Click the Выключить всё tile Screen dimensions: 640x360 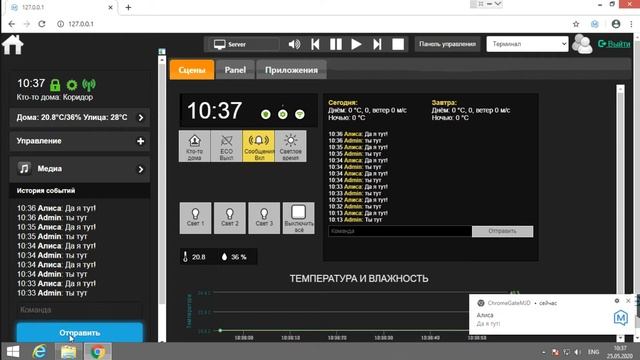click(299, 218)
